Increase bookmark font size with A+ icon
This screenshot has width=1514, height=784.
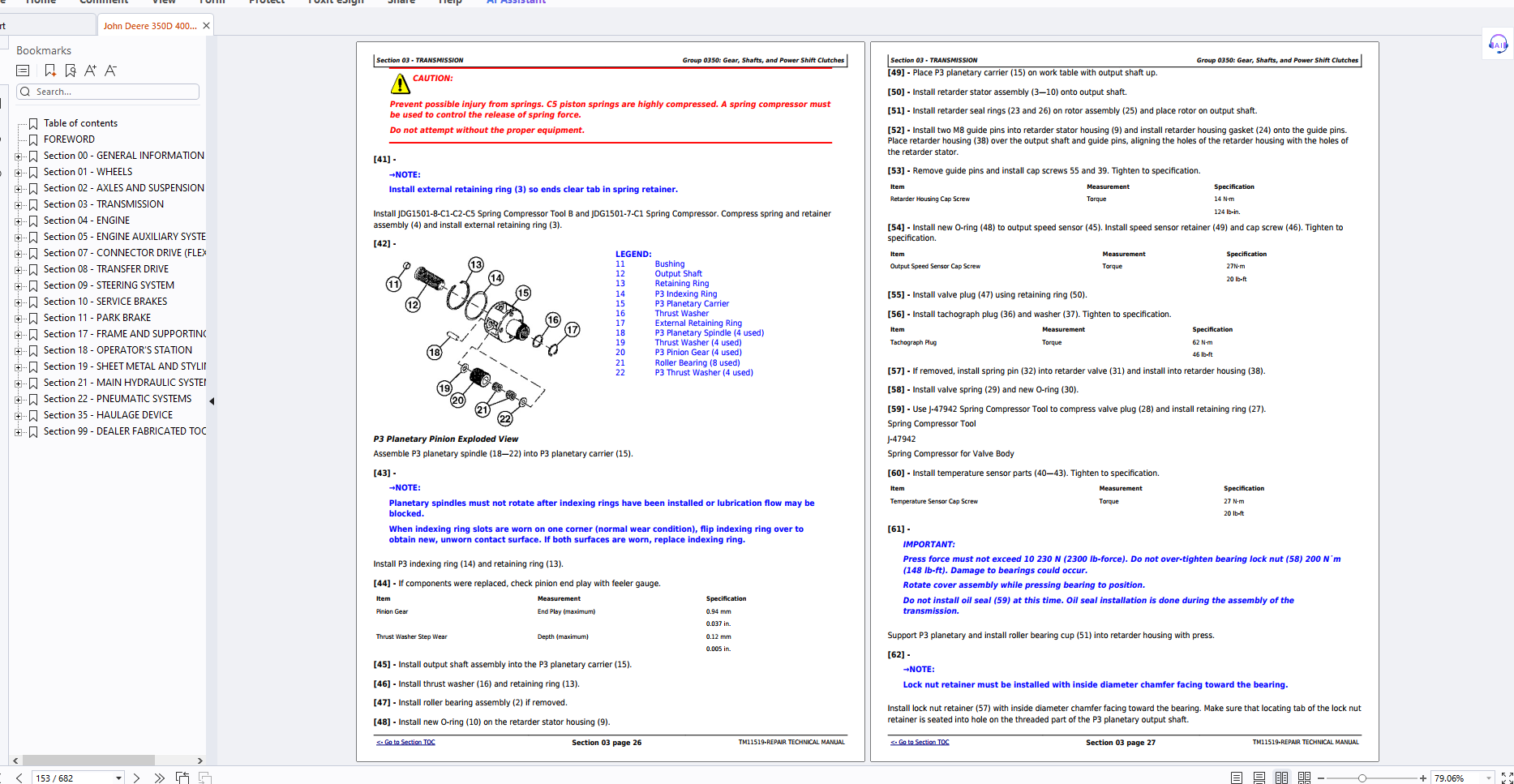[x=90, y=71]
